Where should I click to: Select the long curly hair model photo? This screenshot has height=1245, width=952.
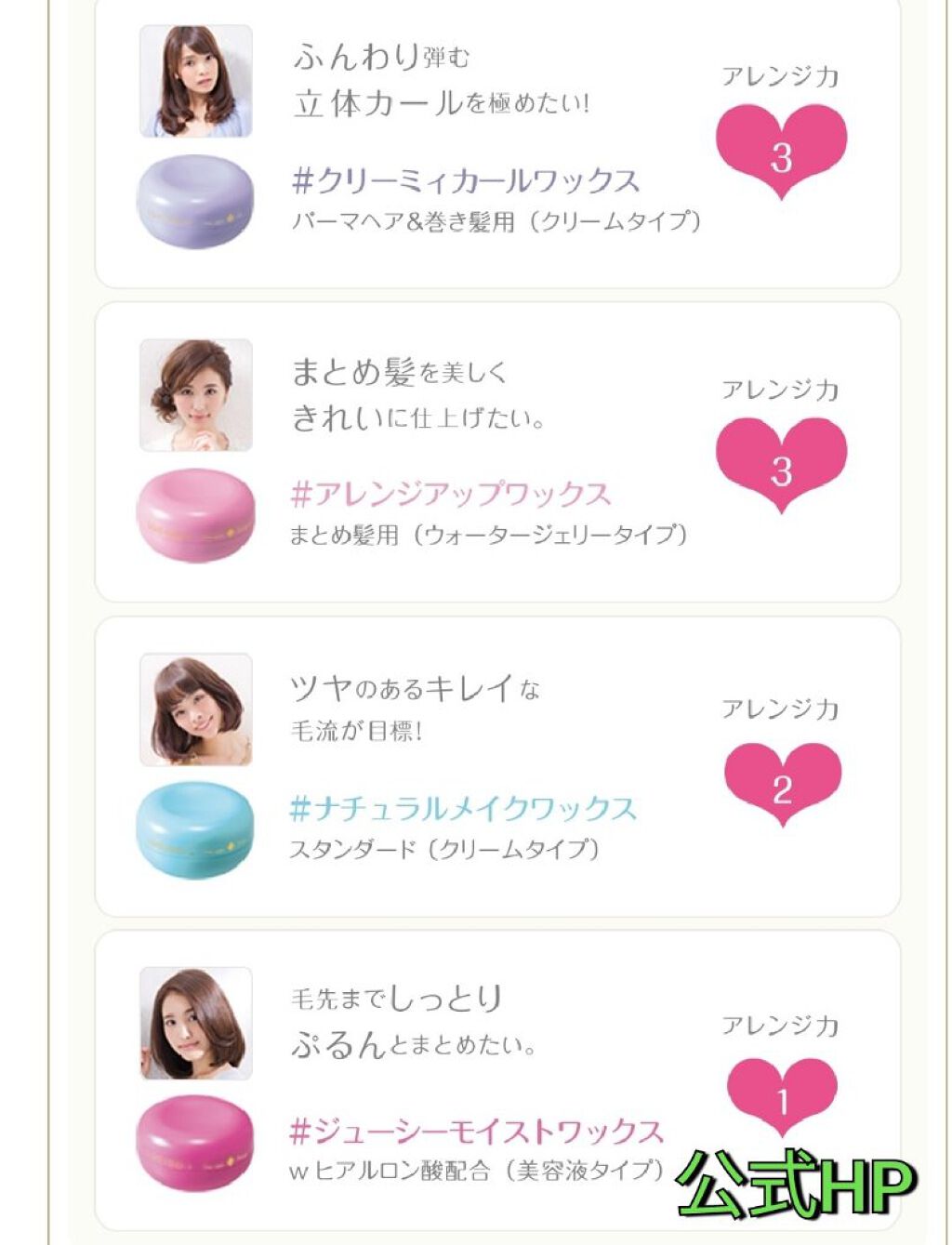[195, 82]
